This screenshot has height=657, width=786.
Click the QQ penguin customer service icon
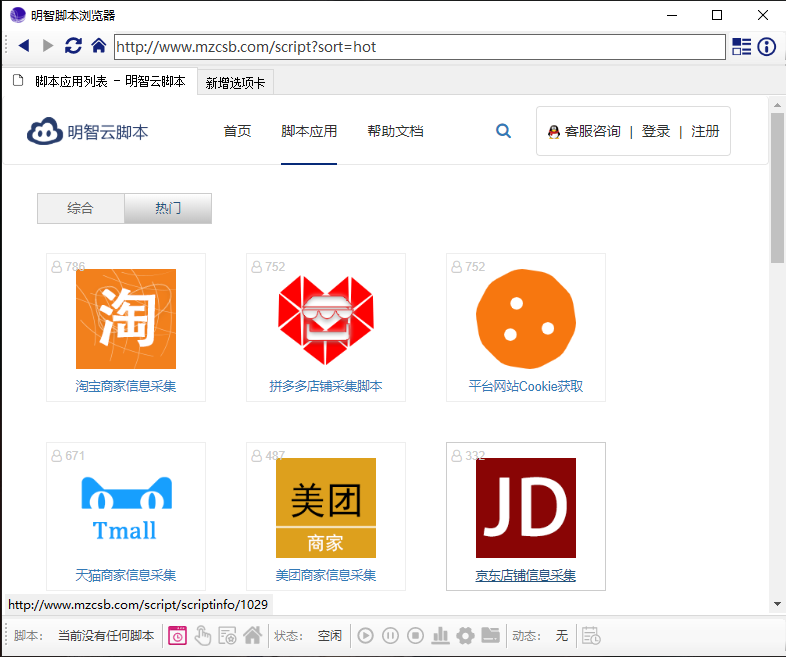(554, 132)
